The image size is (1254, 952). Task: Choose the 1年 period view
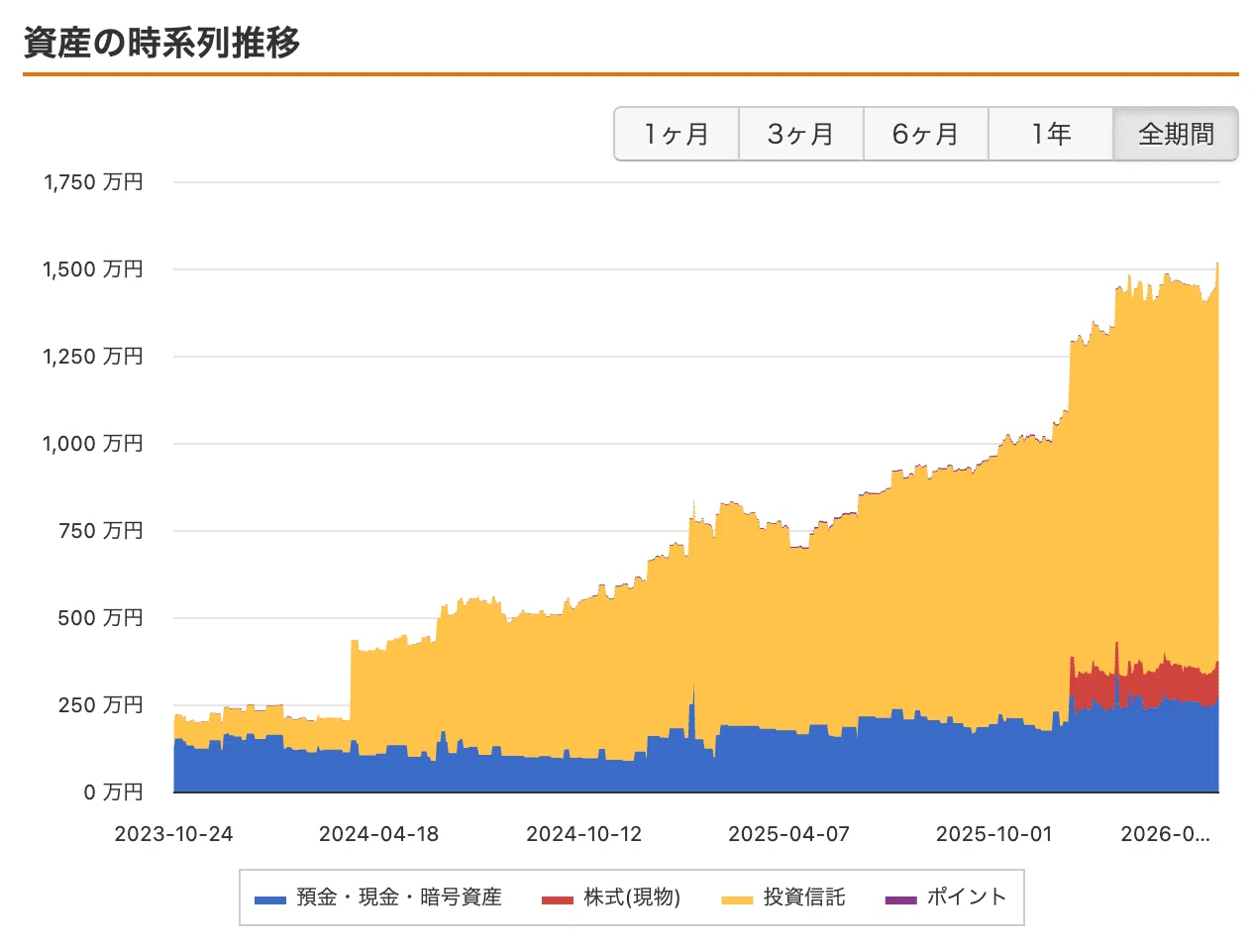1051,134
